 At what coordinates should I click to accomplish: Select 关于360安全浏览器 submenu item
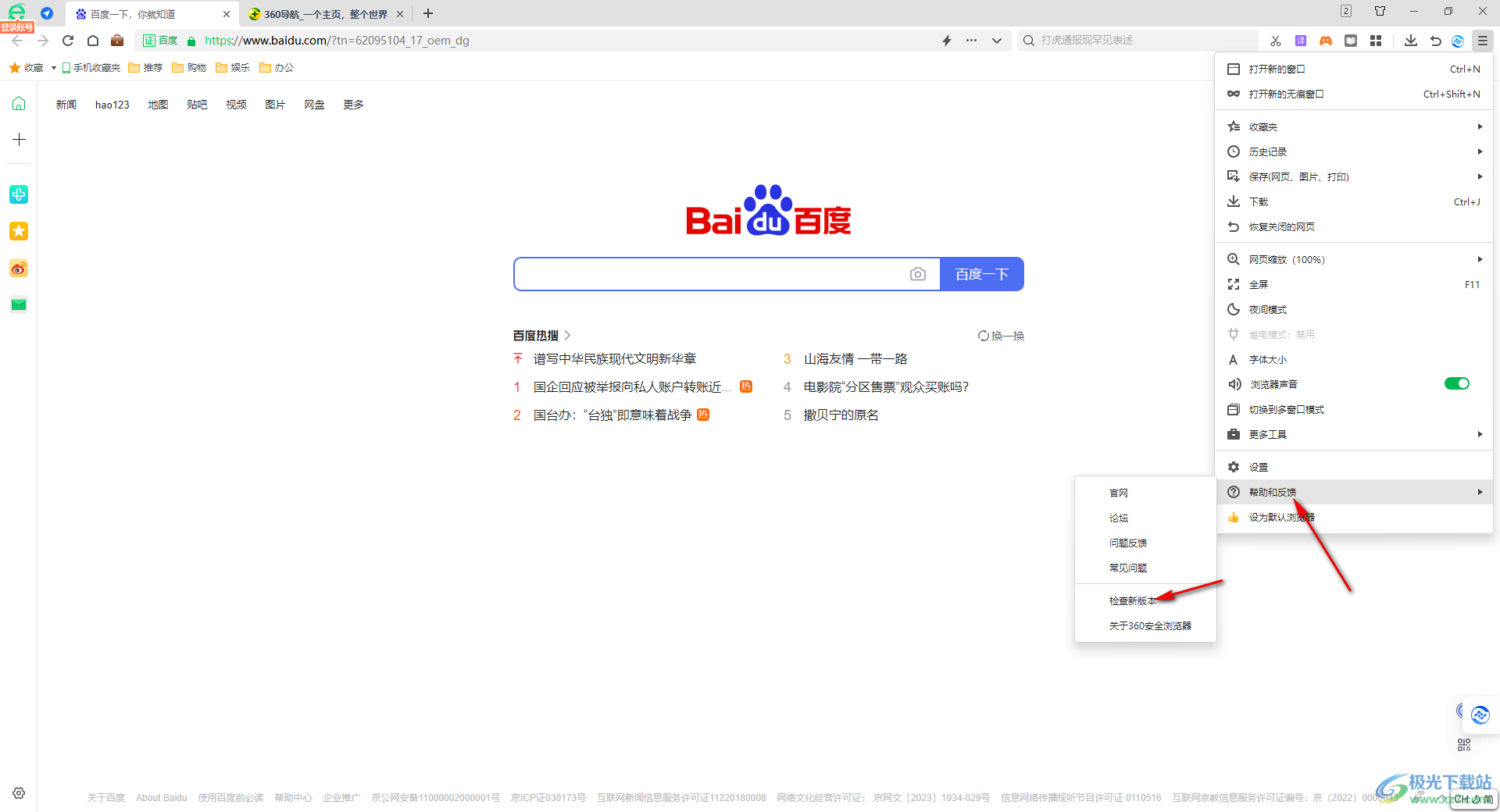coord(1145,625)
